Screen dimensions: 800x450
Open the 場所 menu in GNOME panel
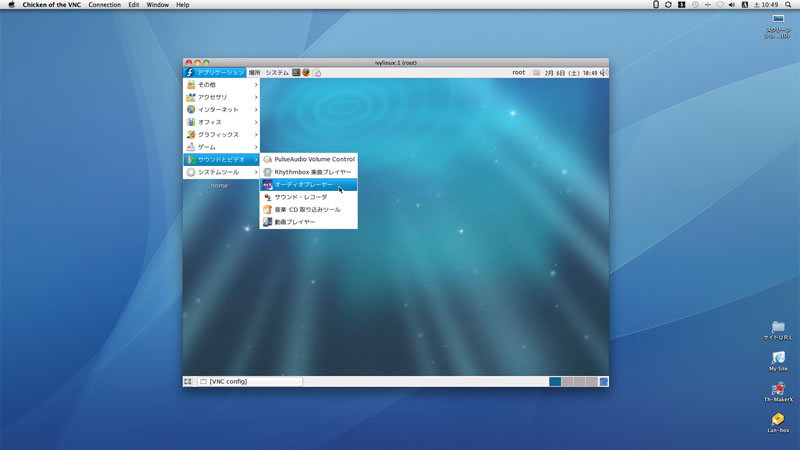click(254, 72)
